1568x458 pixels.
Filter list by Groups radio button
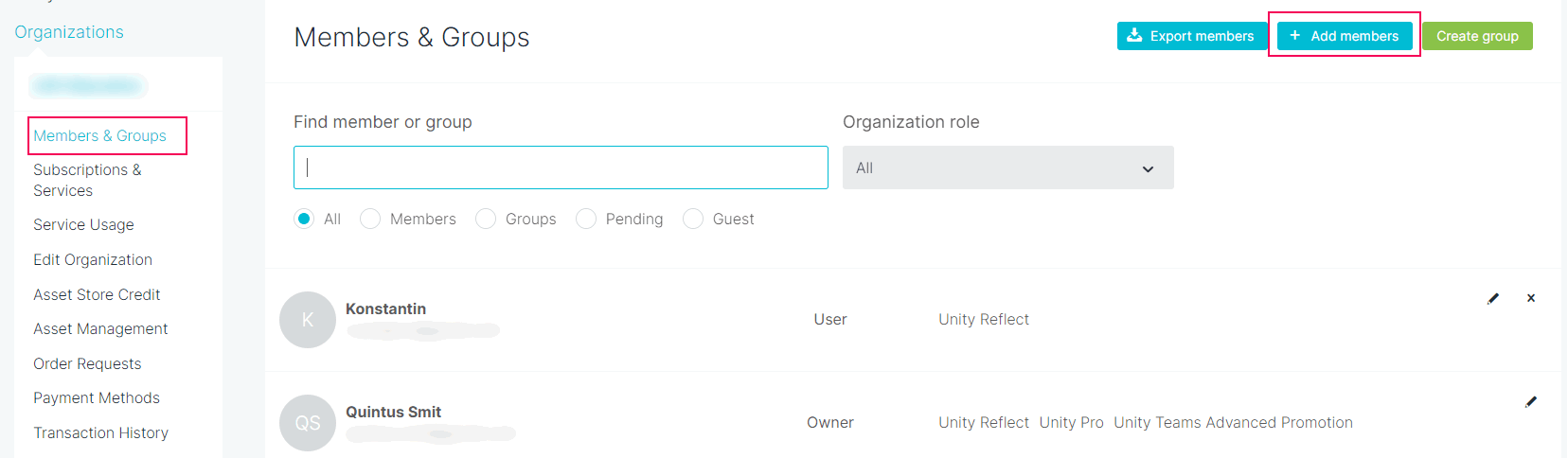[486, 219]
